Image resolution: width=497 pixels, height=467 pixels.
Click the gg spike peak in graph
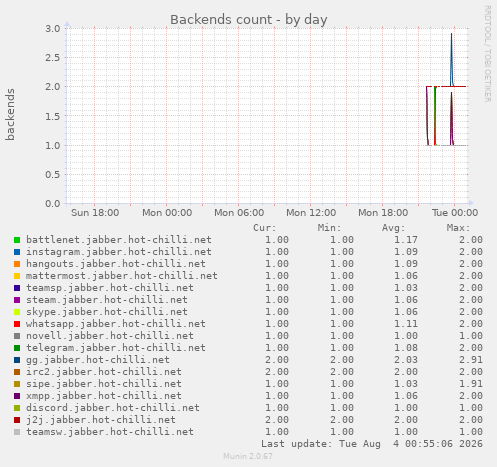click(x=452, y=34)
